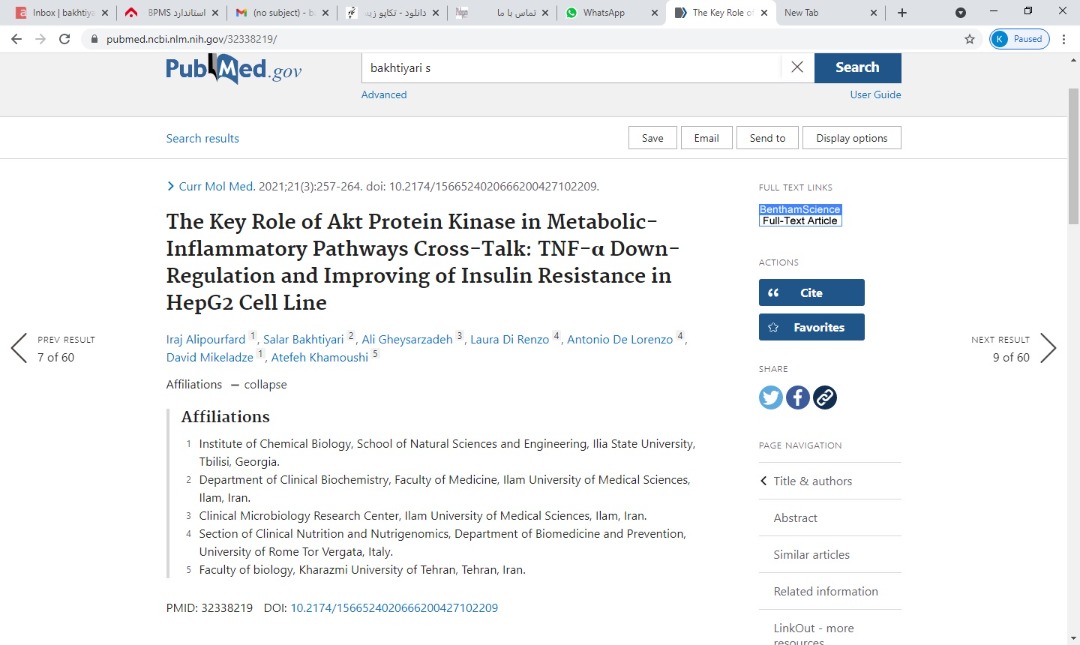The height and width of the screenshot is (645, 1080).
Task: Share article on Facebook
Action: click(x=798, y=397)
